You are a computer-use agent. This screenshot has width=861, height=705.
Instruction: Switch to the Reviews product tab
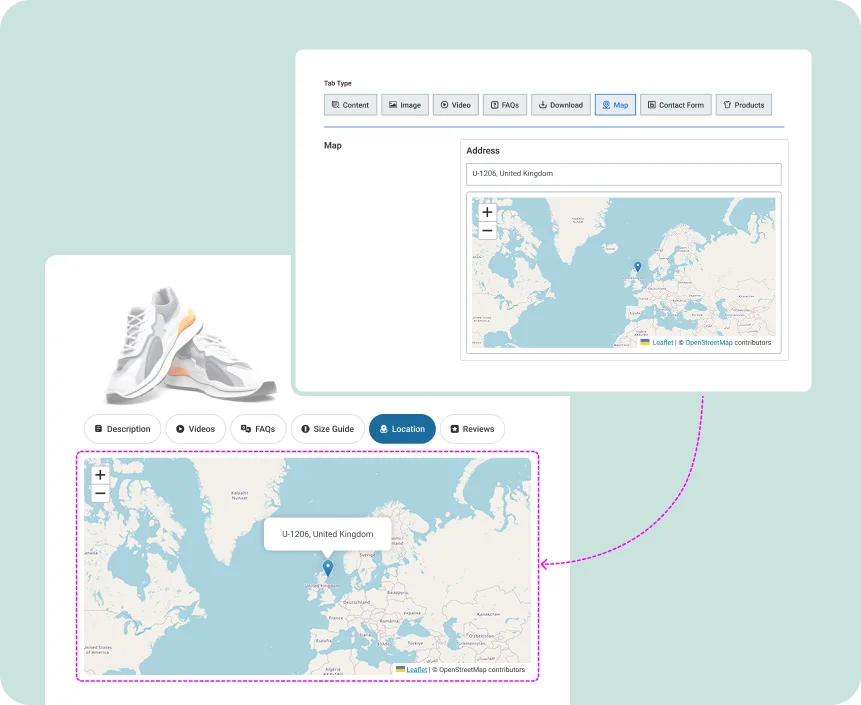click(x=472, y=429)
